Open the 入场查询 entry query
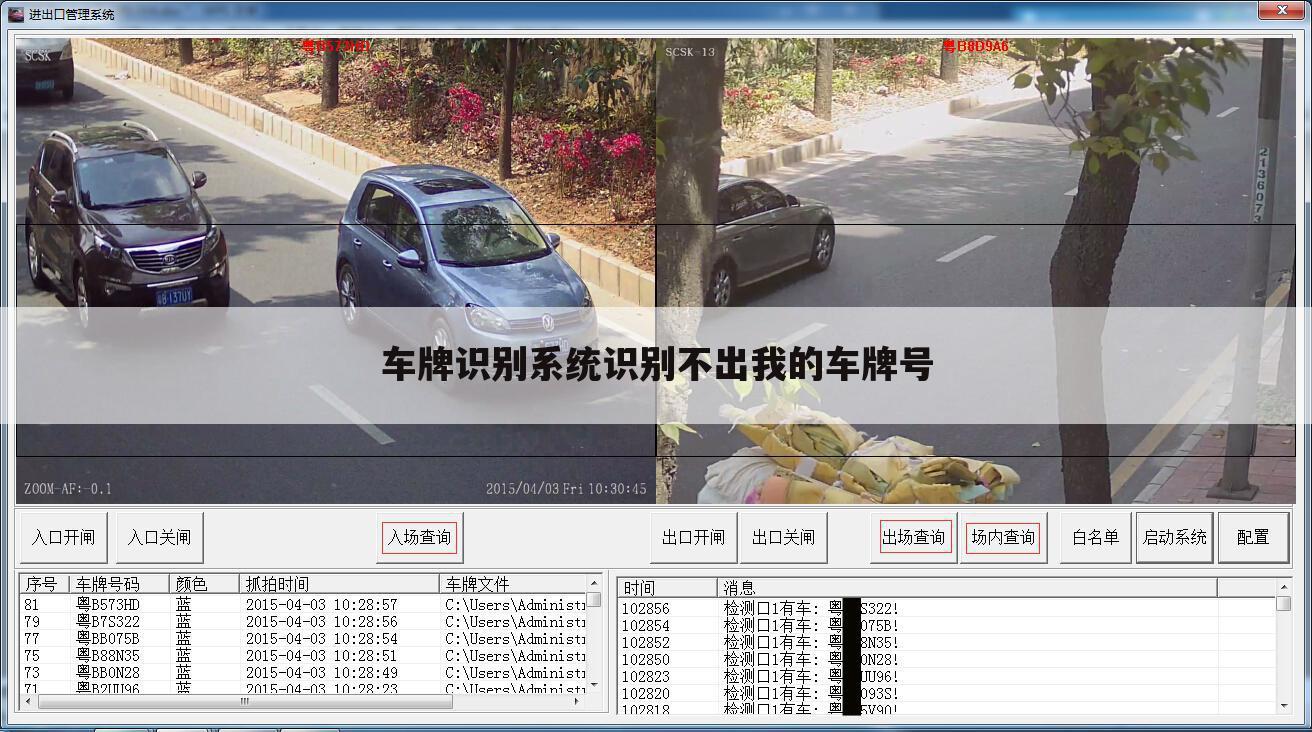 420,538
